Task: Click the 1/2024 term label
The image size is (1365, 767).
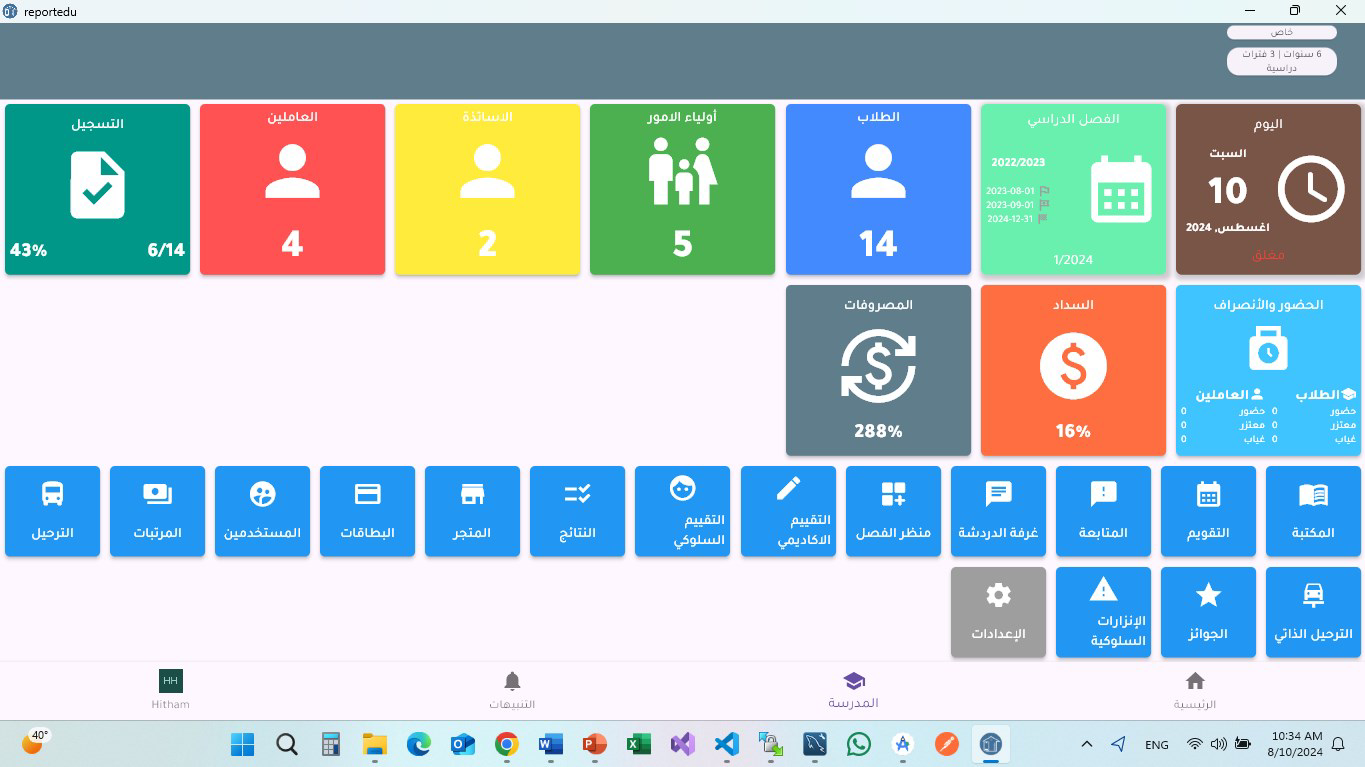Action: 1073,260
